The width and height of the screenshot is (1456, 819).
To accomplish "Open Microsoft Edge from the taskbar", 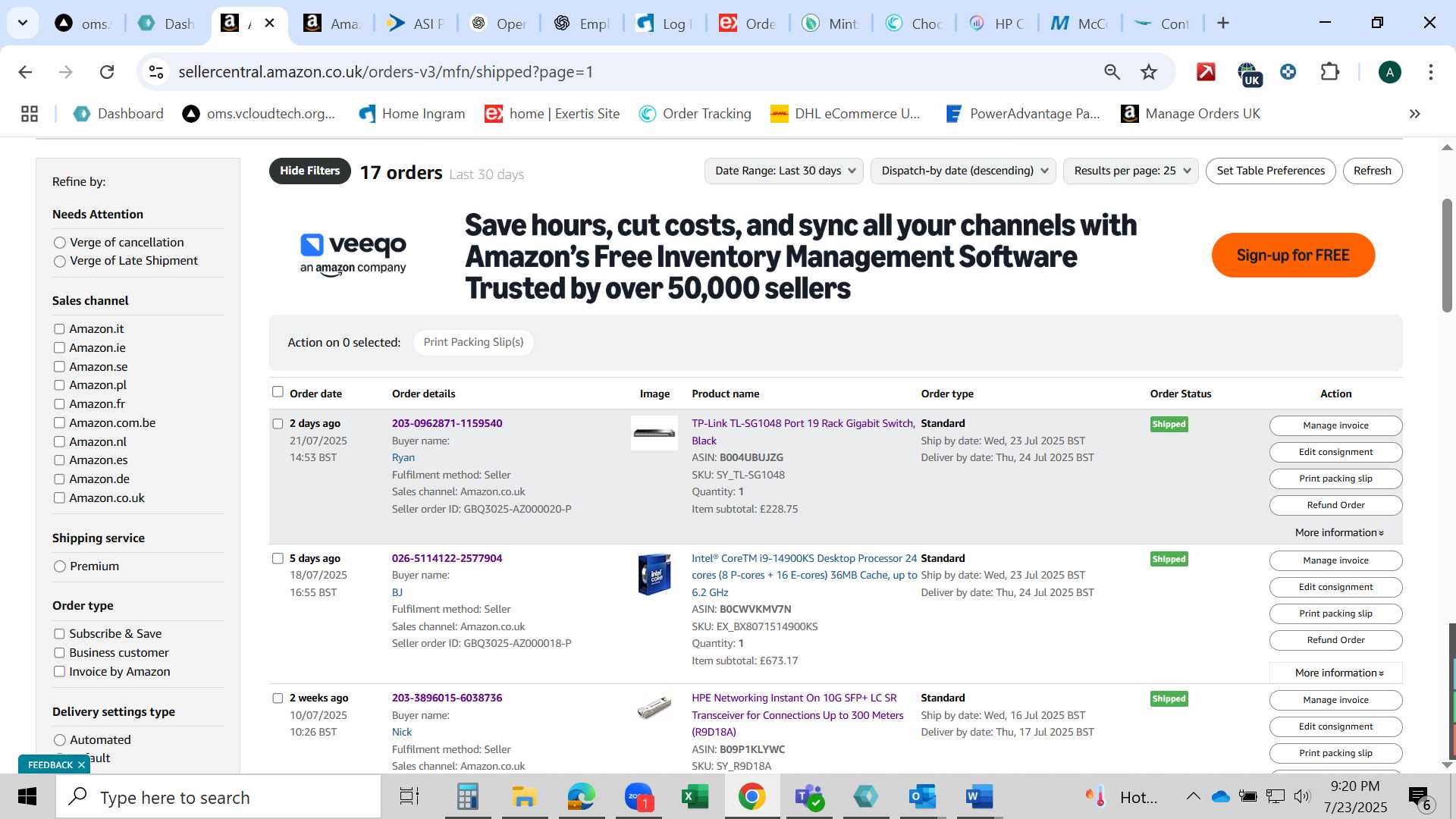I will click(581, 797).
